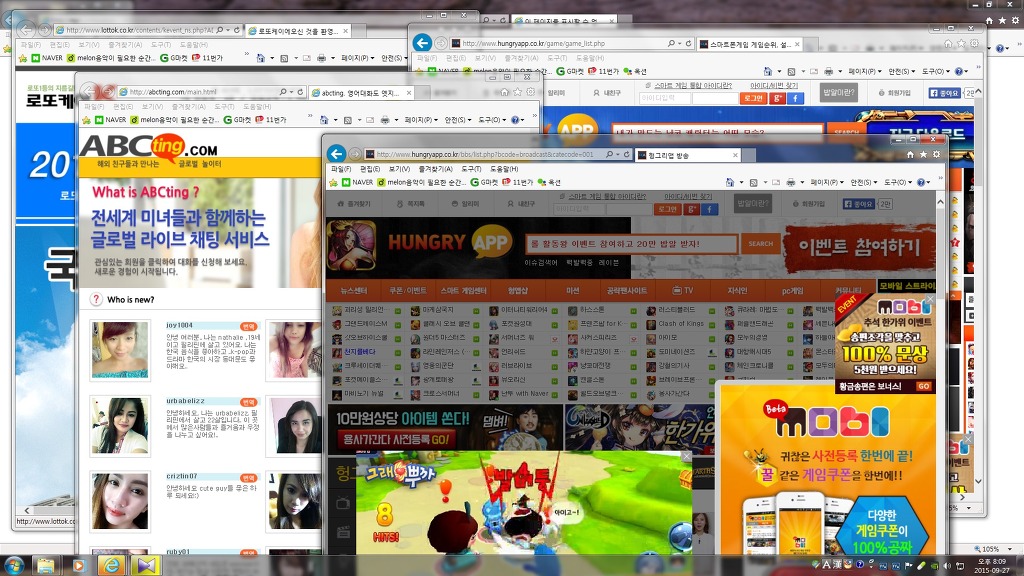The height and width of the screenshot is (576, 1024).
Task: Click 내친구 icon link on front HungryApp page
Action: click(x=520, y=204)
